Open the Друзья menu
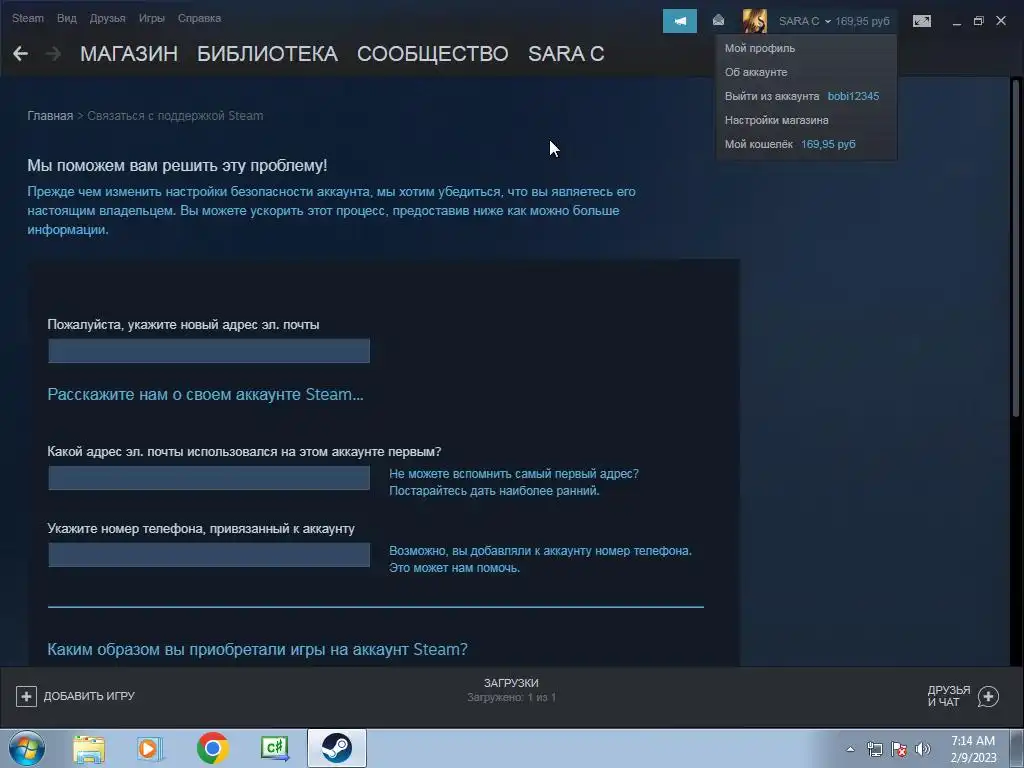Viewport: 1024px width, 768px height. pos(107,18)
